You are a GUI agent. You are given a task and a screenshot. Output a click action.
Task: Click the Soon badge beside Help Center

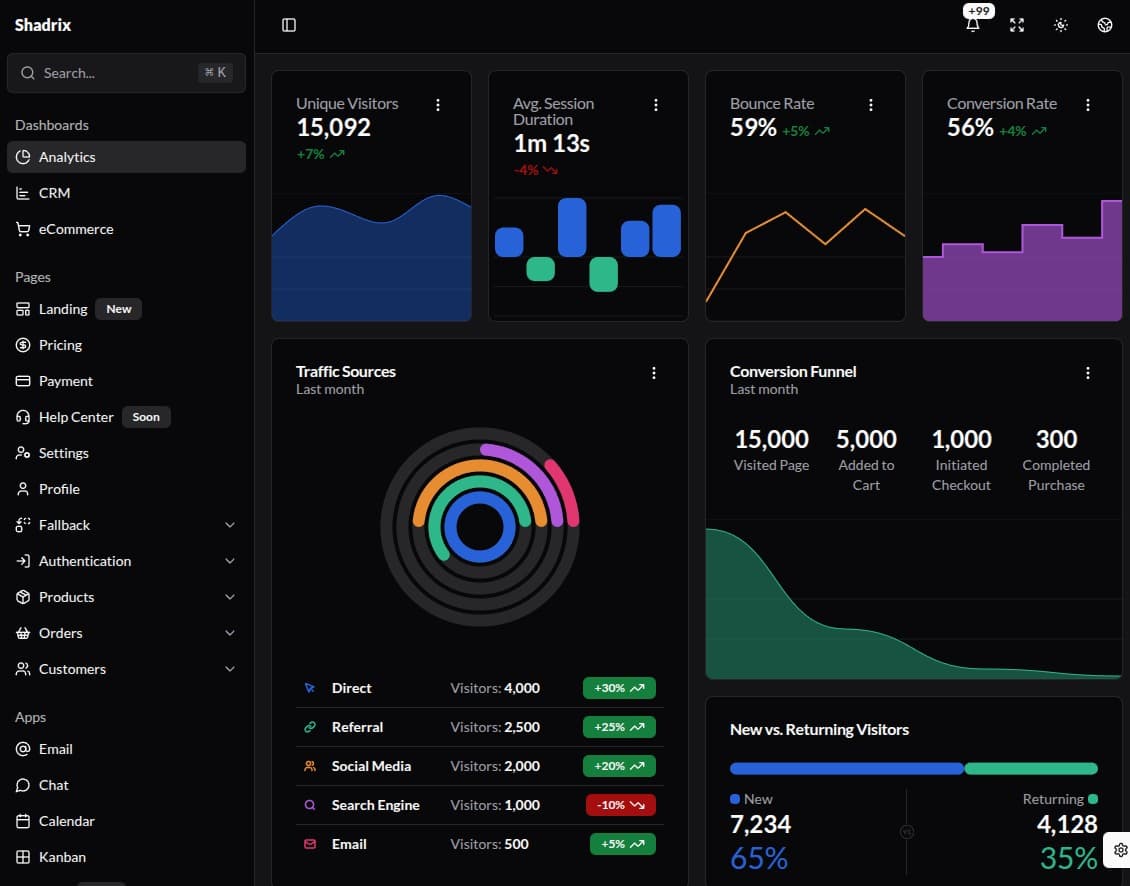(x=146, y=417)
